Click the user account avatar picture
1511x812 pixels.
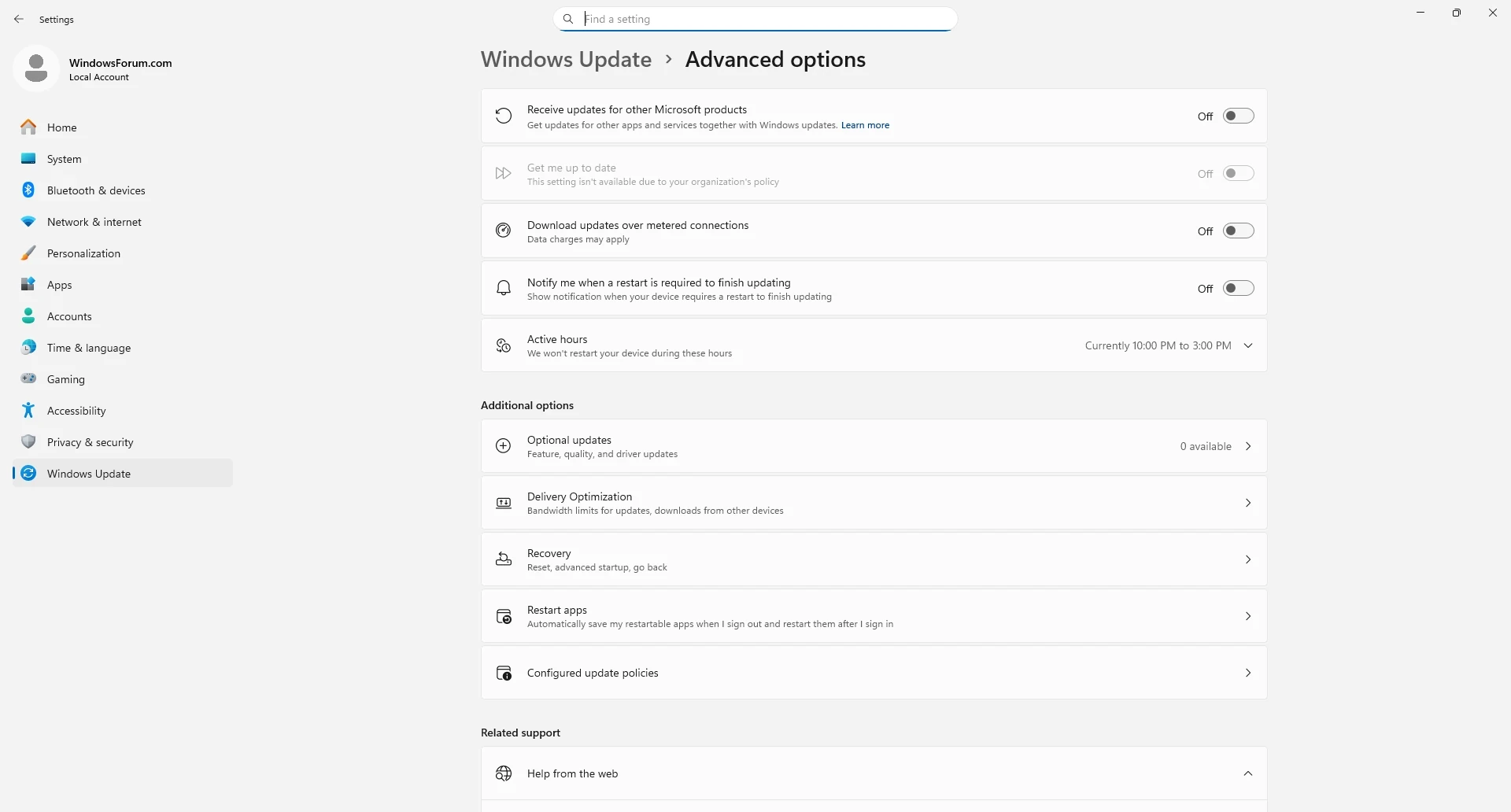[36, 68]
